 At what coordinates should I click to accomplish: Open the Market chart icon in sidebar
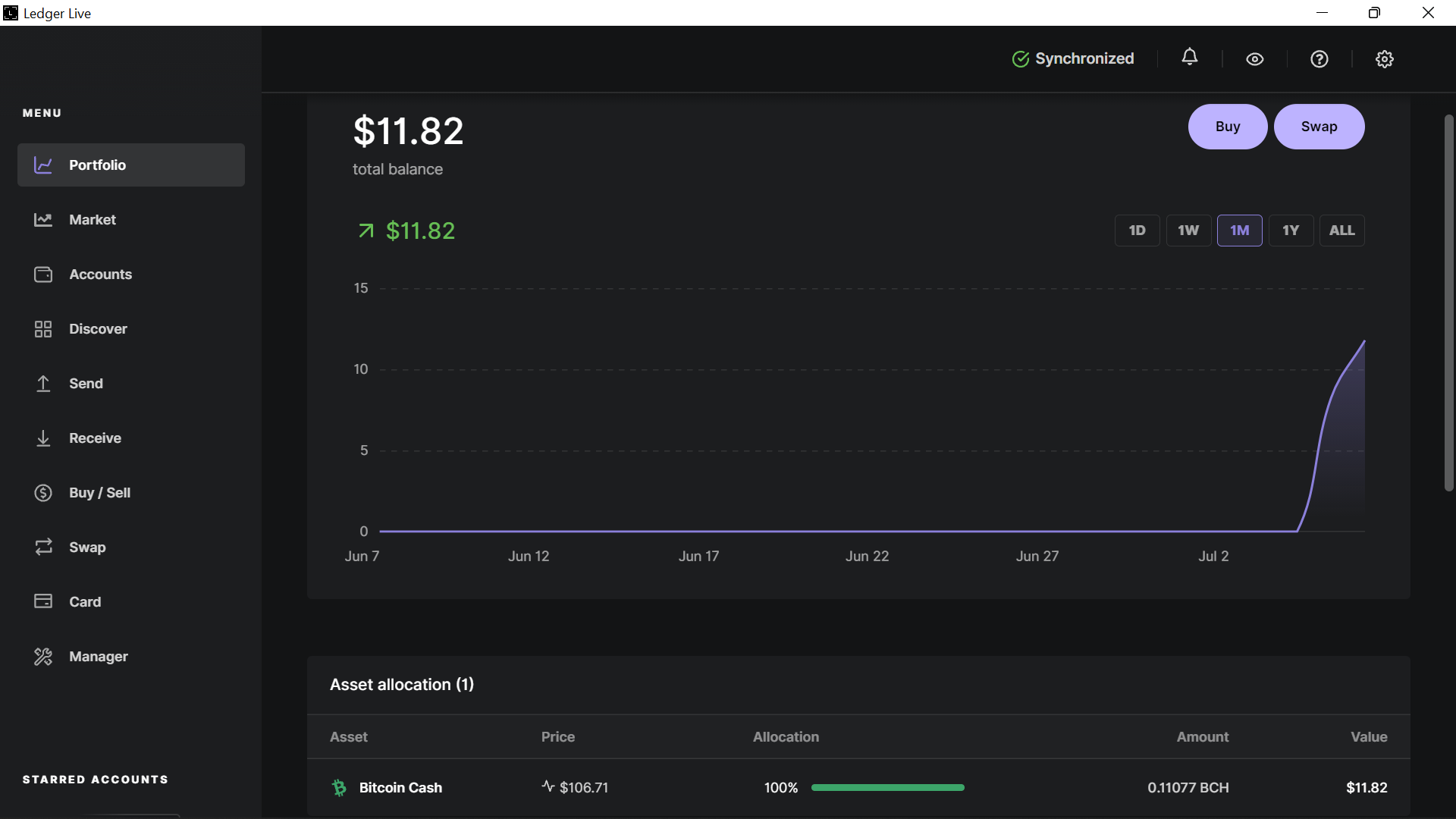(x=43, y=220)
